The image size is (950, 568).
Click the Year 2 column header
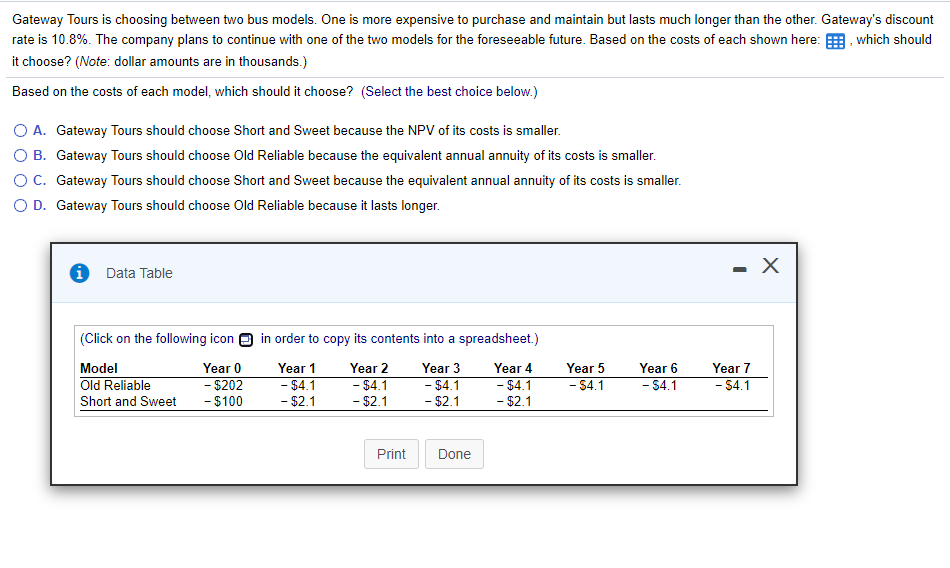click(x=369, y=369)
